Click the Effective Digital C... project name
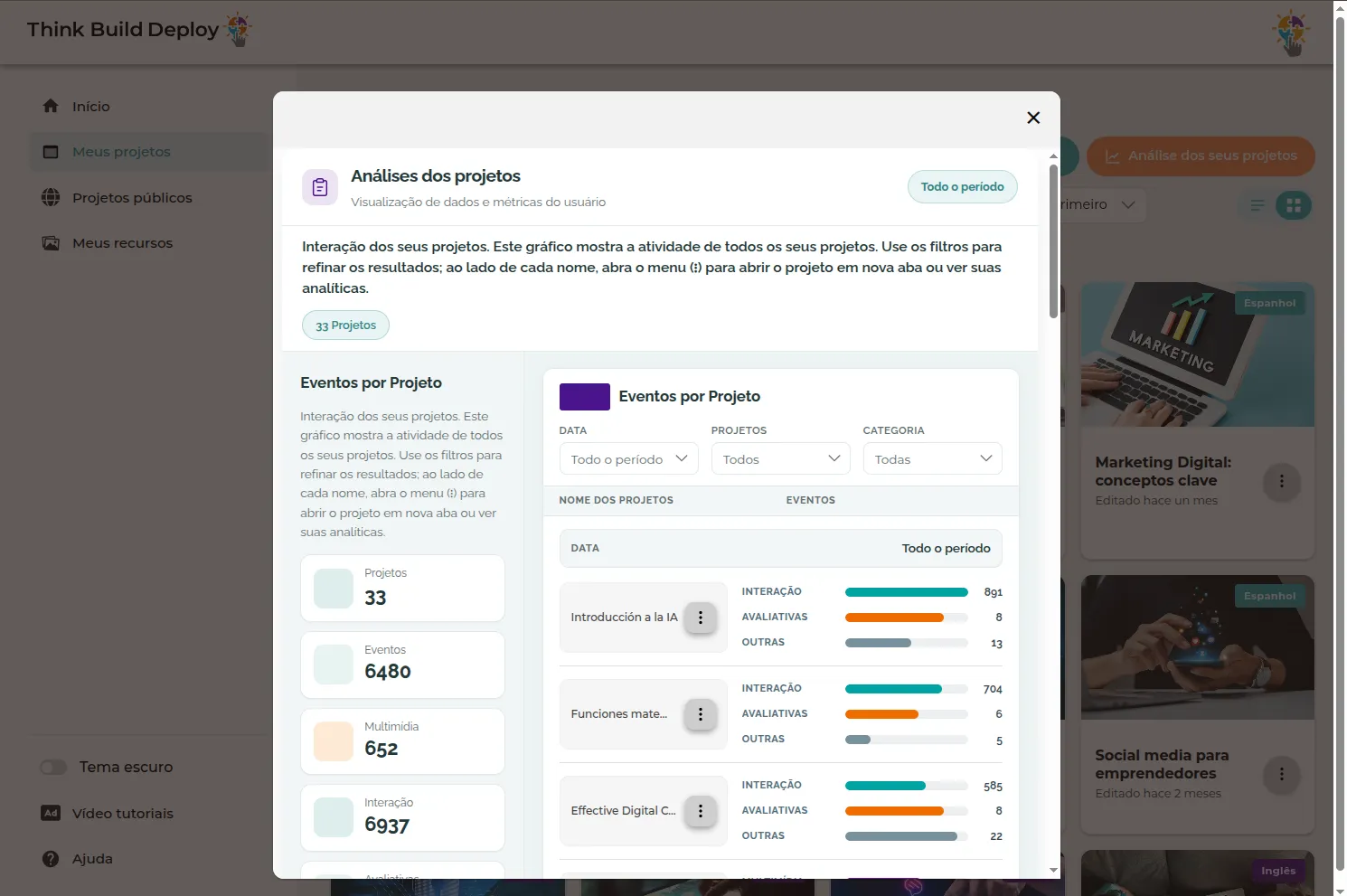 pyautogui.click(x=624, y=811)
